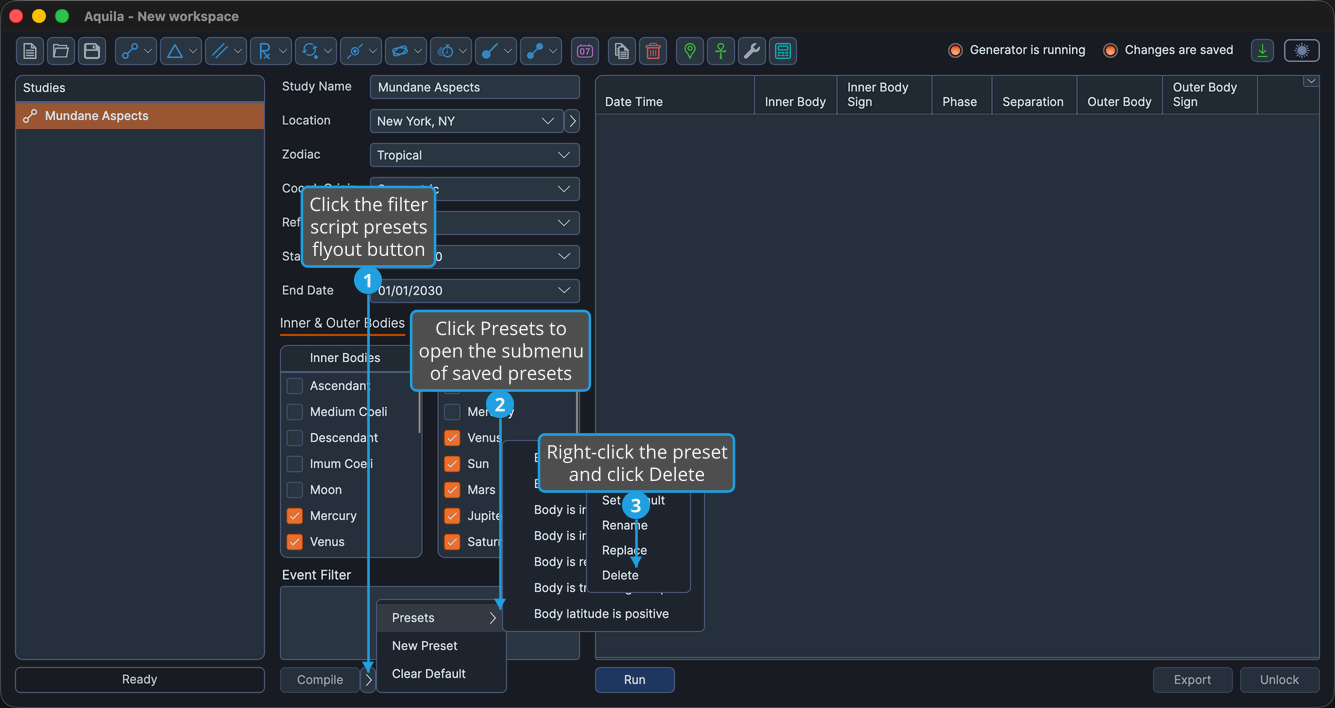Open the Location dropdown showing New York, NY
Screen dimensions: 1335x708
466,121
